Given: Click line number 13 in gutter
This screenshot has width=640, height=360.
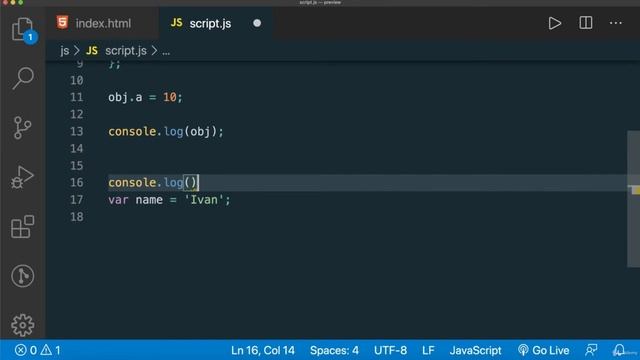Looking at the screenshot, I should click(x=76, y=131).
